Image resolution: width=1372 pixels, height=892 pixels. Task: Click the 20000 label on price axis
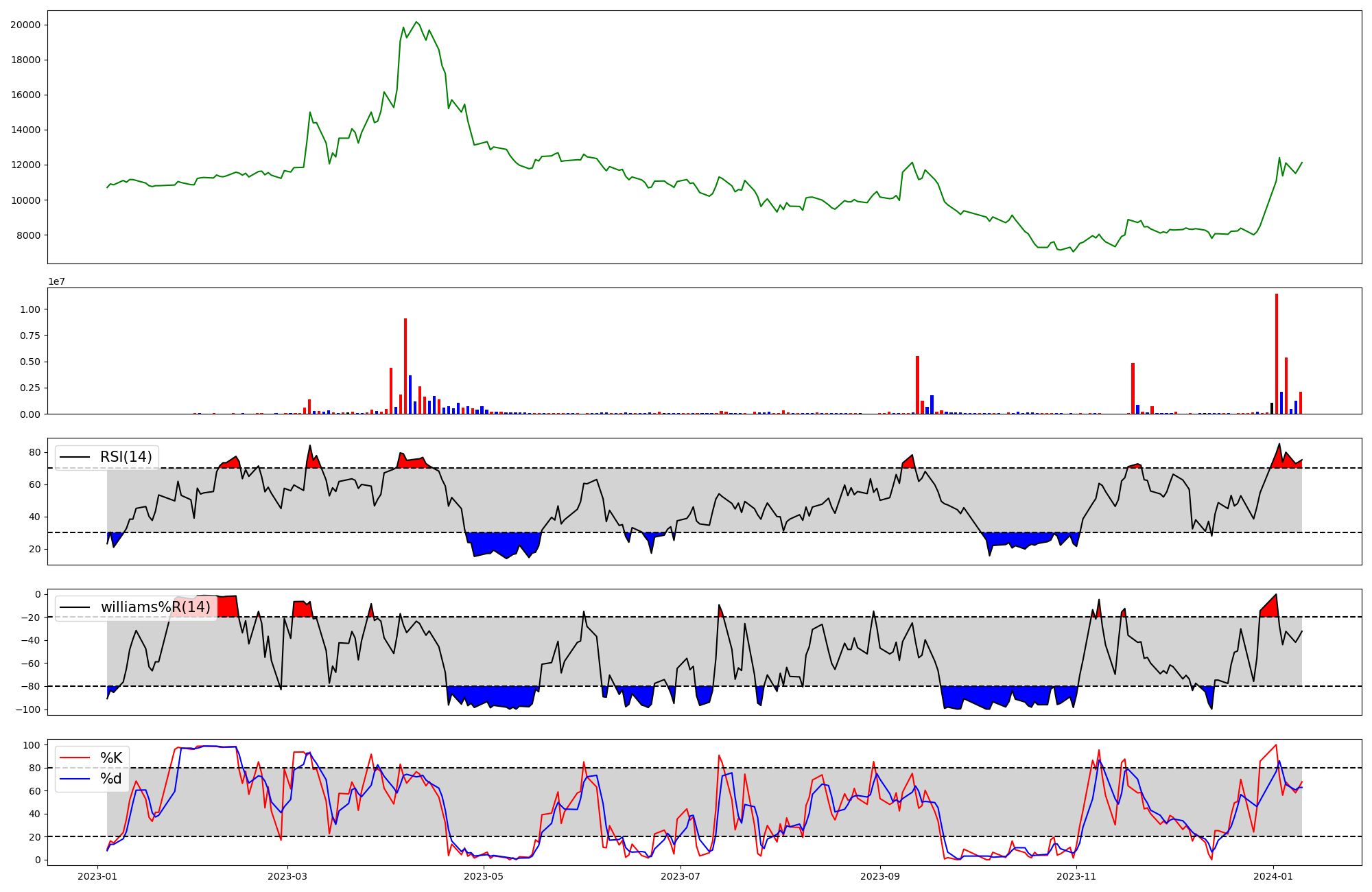coord(25,25)
